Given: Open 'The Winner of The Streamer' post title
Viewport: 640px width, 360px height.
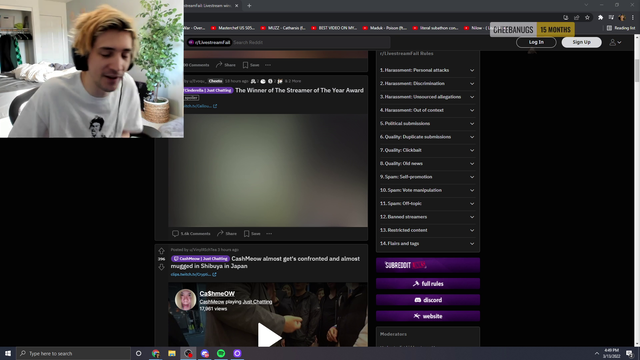Looking at the screenshot, I should coord(299,90).
